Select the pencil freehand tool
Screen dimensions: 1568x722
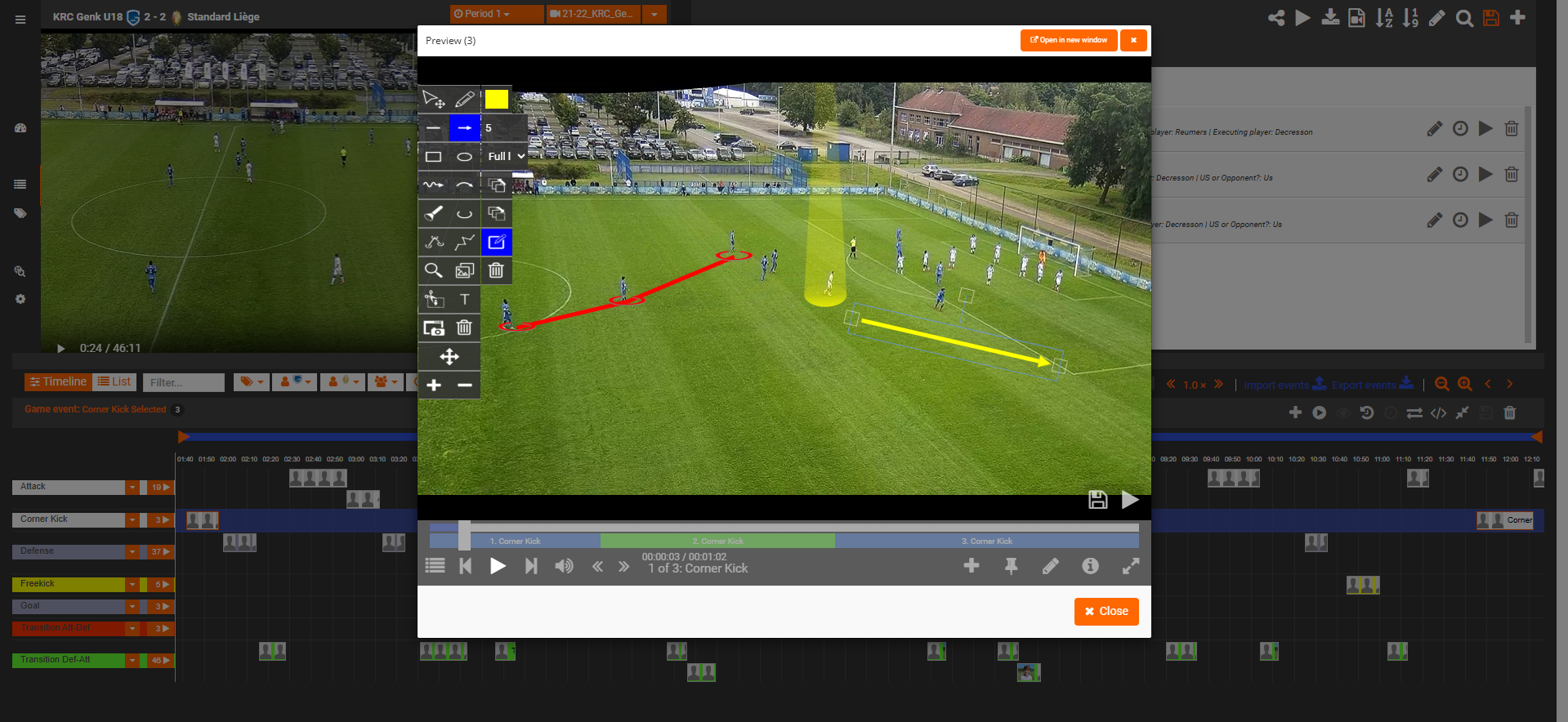pos(464,100)
